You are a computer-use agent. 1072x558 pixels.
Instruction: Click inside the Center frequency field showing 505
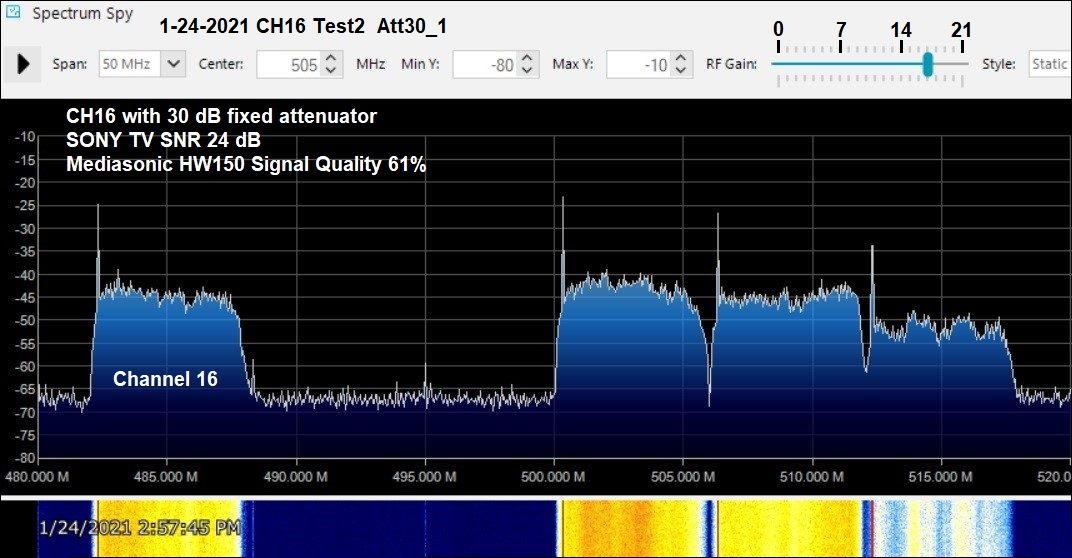[x=290, y=65]
